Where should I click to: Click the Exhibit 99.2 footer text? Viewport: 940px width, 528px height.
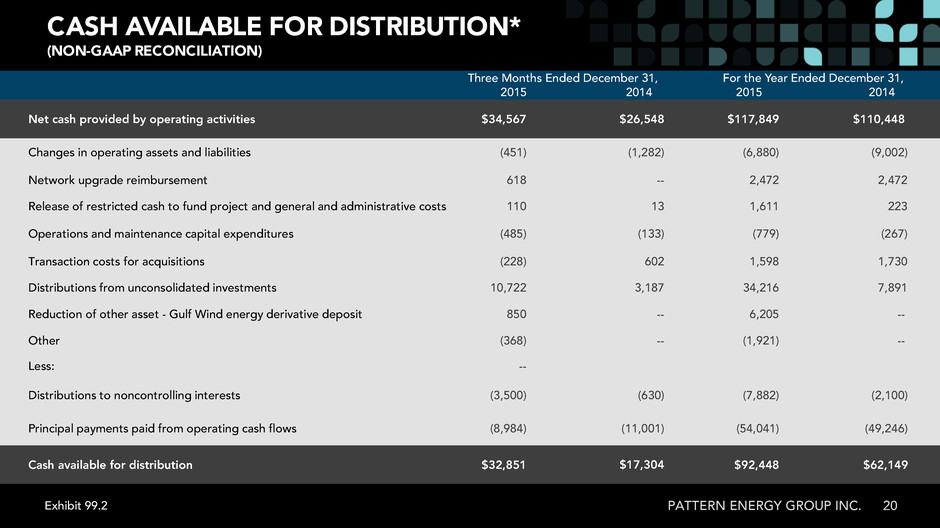point(76,506)
